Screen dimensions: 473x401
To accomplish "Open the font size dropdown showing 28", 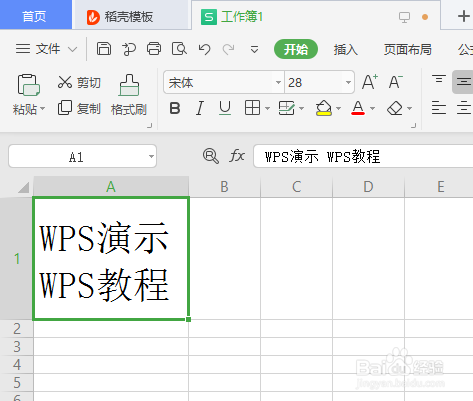I will pos(348,82).
